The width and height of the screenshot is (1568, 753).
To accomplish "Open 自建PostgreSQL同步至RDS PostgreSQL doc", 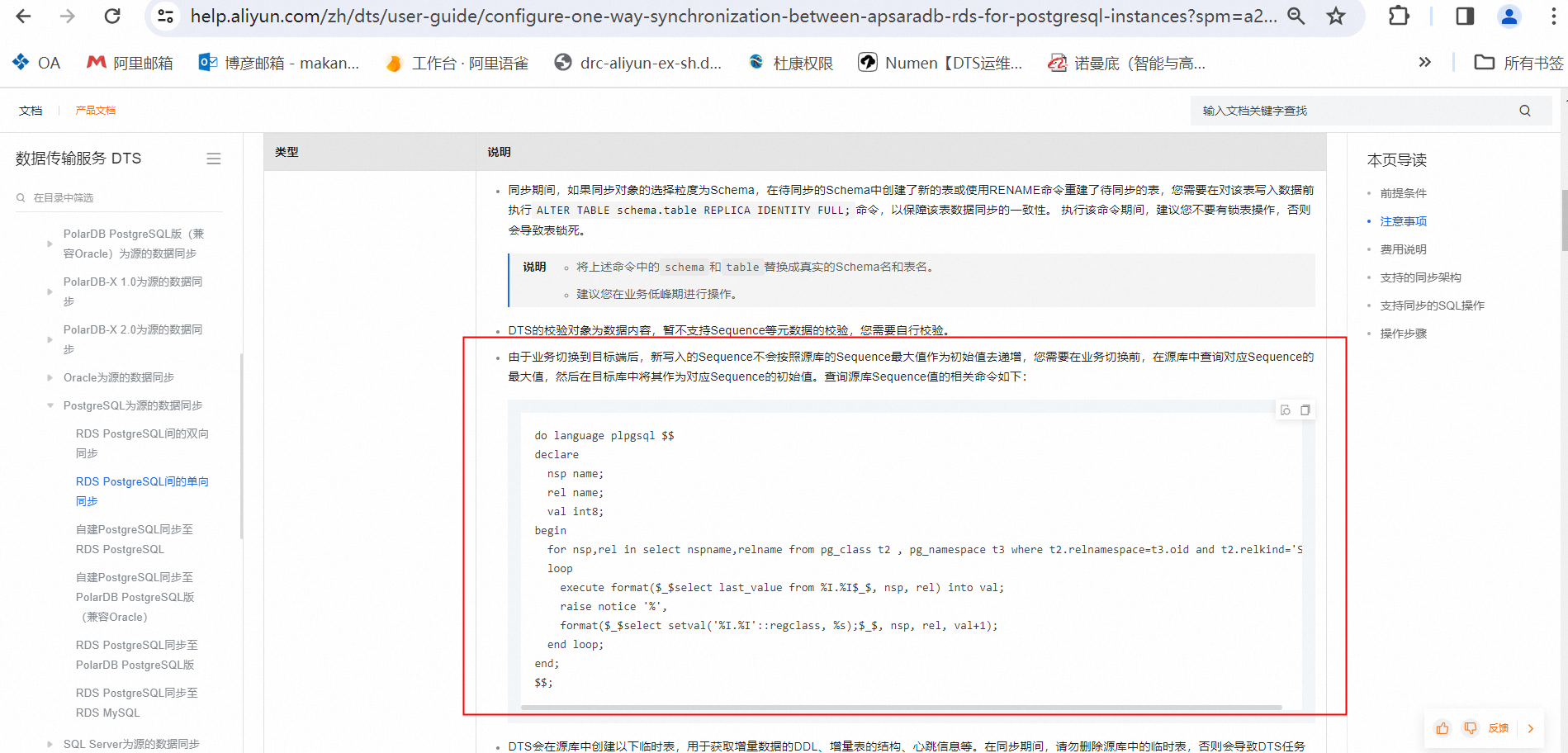I will pos(135,539).
